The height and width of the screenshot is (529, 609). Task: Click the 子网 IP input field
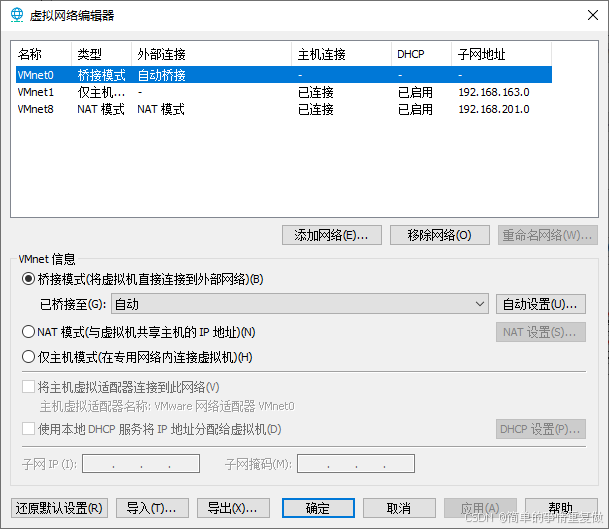[141, 463]
